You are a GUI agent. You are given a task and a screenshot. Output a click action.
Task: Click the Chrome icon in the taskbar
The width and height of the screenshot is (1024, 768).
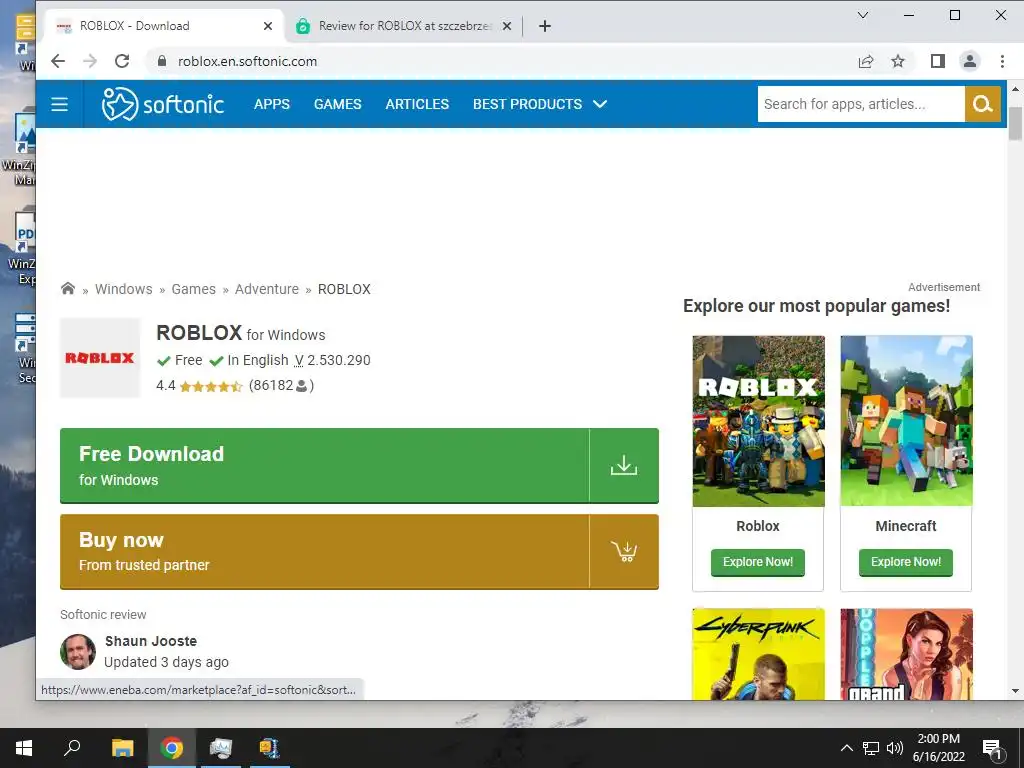click(172, 748)
